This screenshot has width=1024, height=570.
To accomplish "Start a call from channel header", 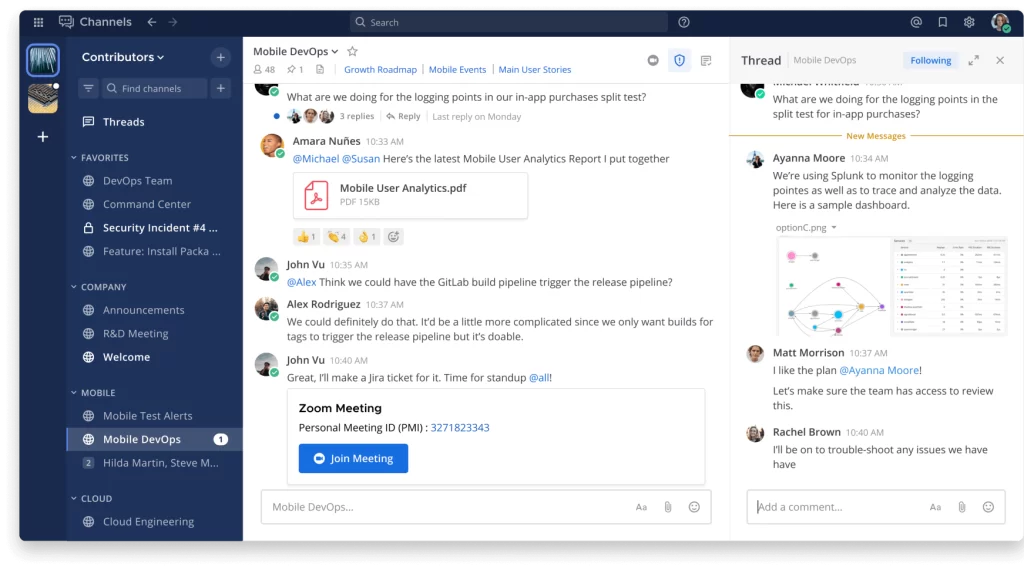I will [x=653, y=60].
